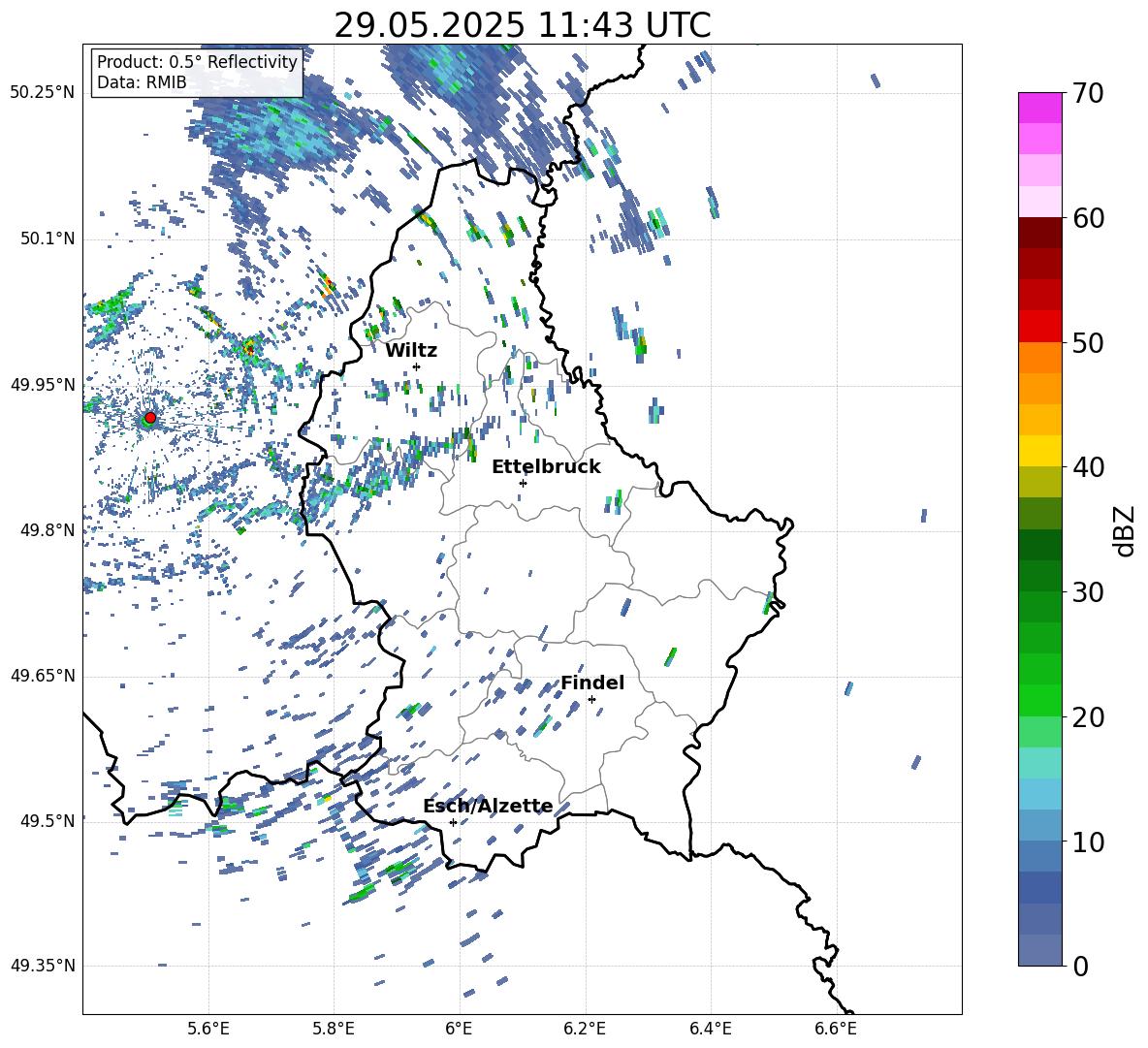Click the 6.4°E longitude label
Screen dimensions: 1148x1048
(710, 1029)
